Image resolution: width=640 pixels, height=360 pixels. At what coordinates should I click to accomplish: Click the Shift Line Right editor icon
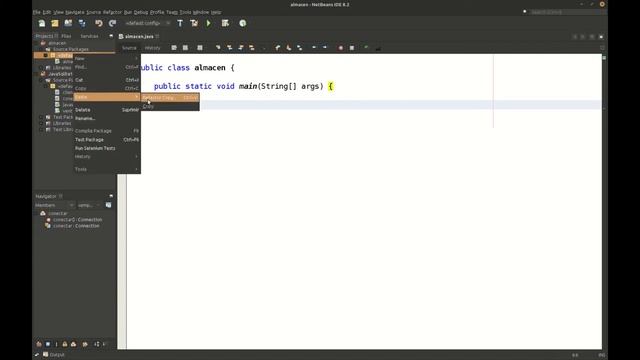(x=325, y=48)
